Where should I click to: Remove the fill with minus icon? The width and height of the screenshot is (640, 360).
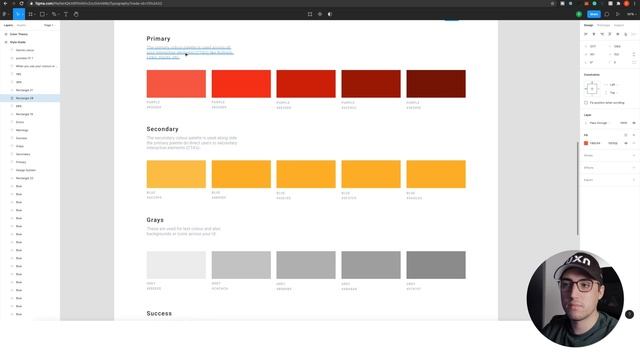[x=634, y=143]
